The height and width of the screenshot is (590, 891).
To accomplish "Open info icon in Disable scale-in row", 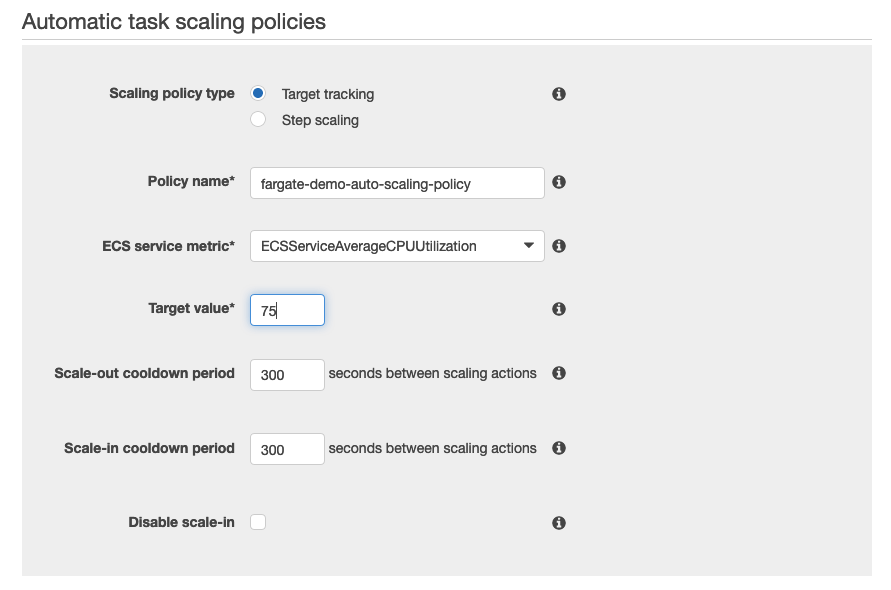I will pos(559,523).
